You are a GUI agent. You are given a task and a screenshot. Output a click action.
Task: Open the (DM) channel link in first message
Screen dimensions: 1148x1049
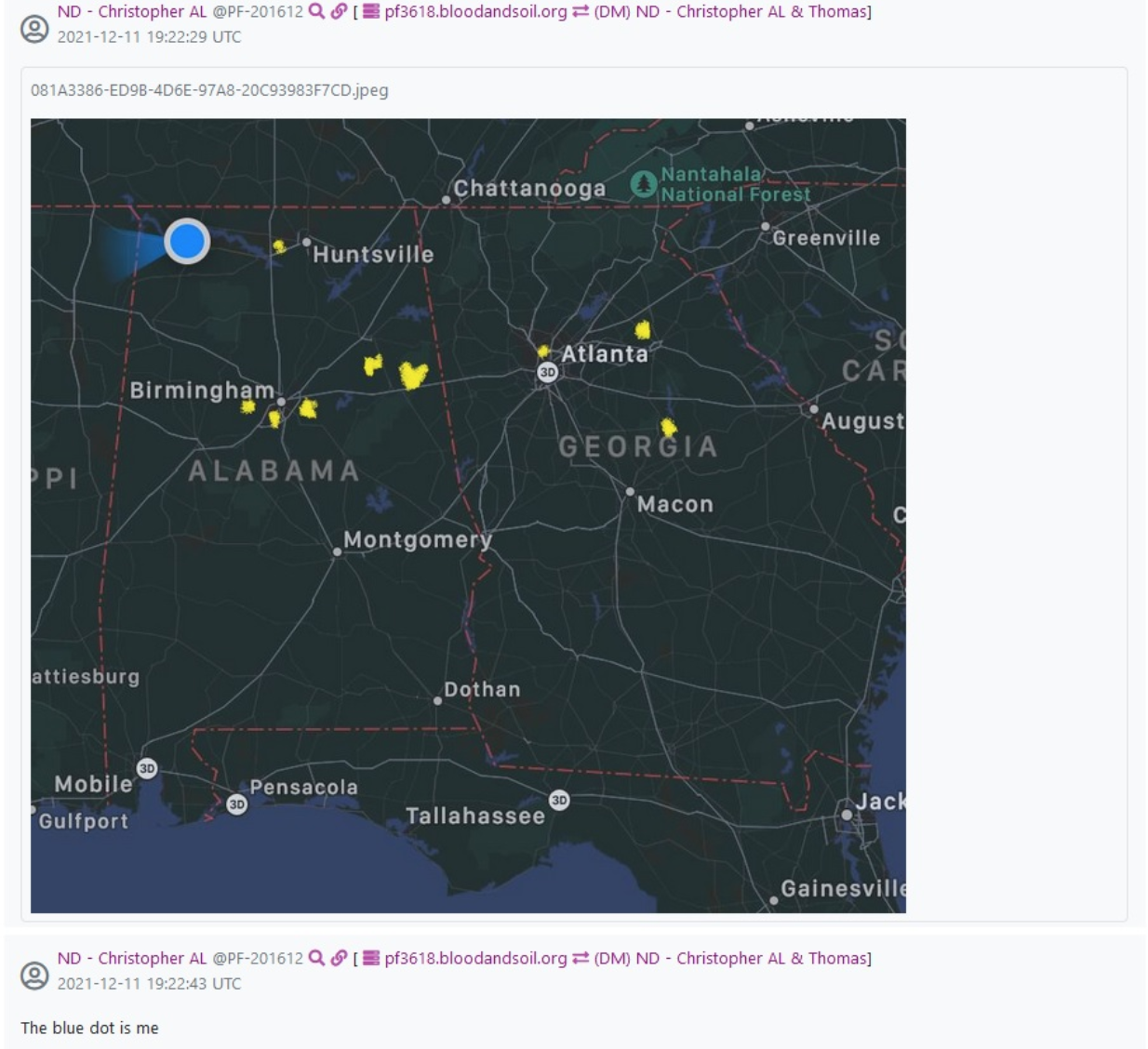731,11
